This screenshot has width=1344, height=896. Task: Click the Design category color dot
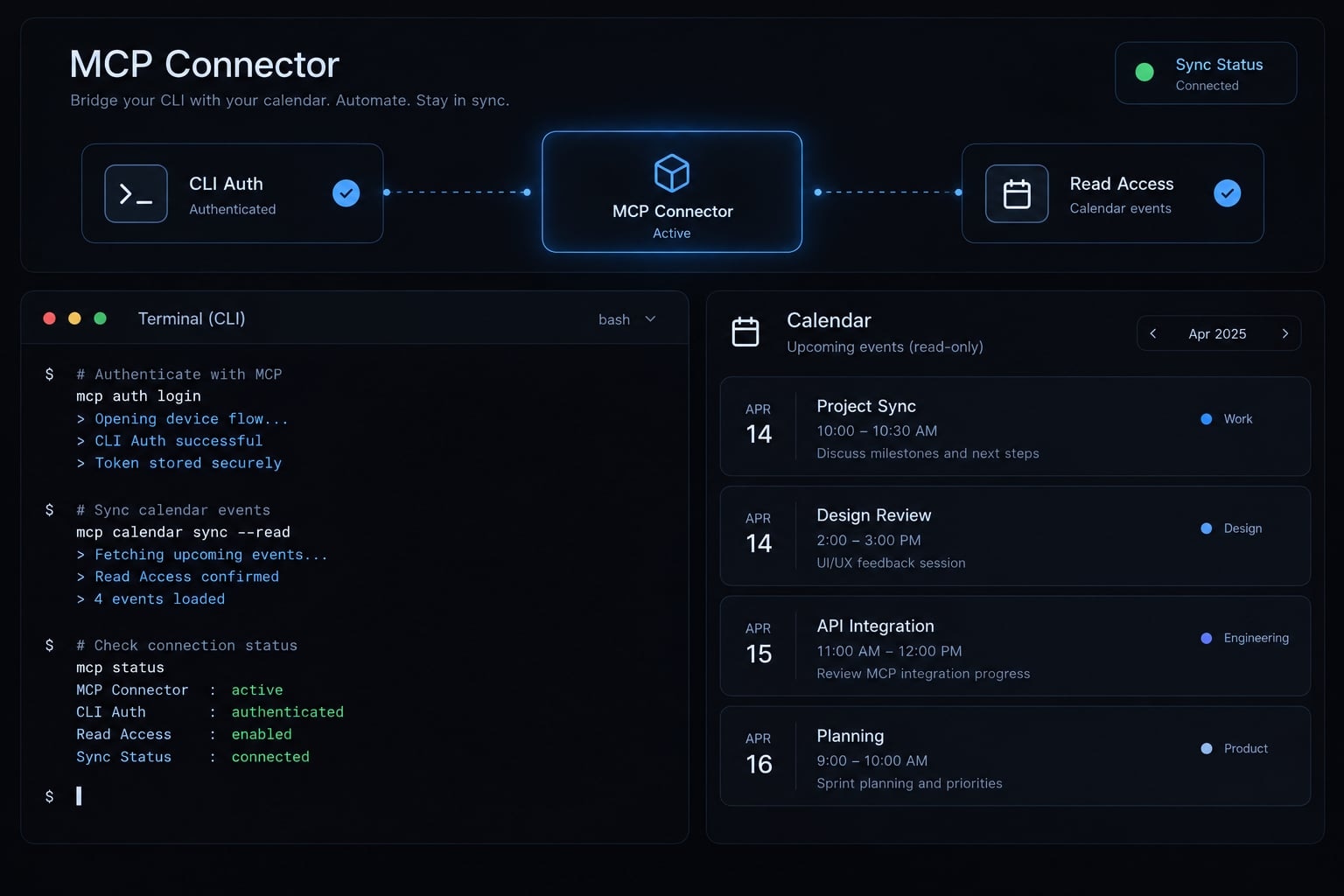point(1207,528)
